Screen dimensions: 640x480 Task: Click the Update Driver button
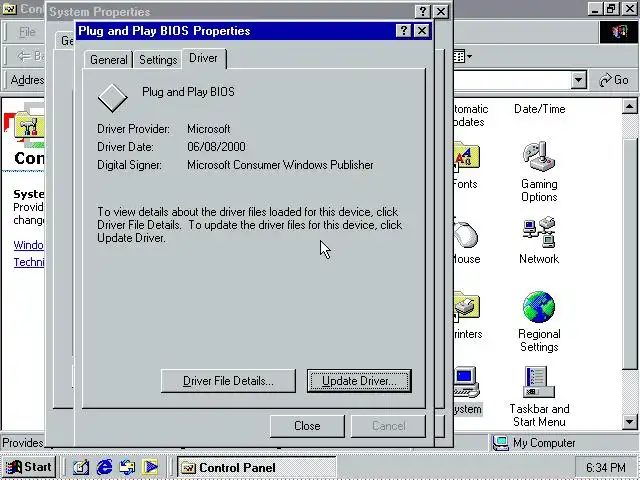(x=359, y=381)
